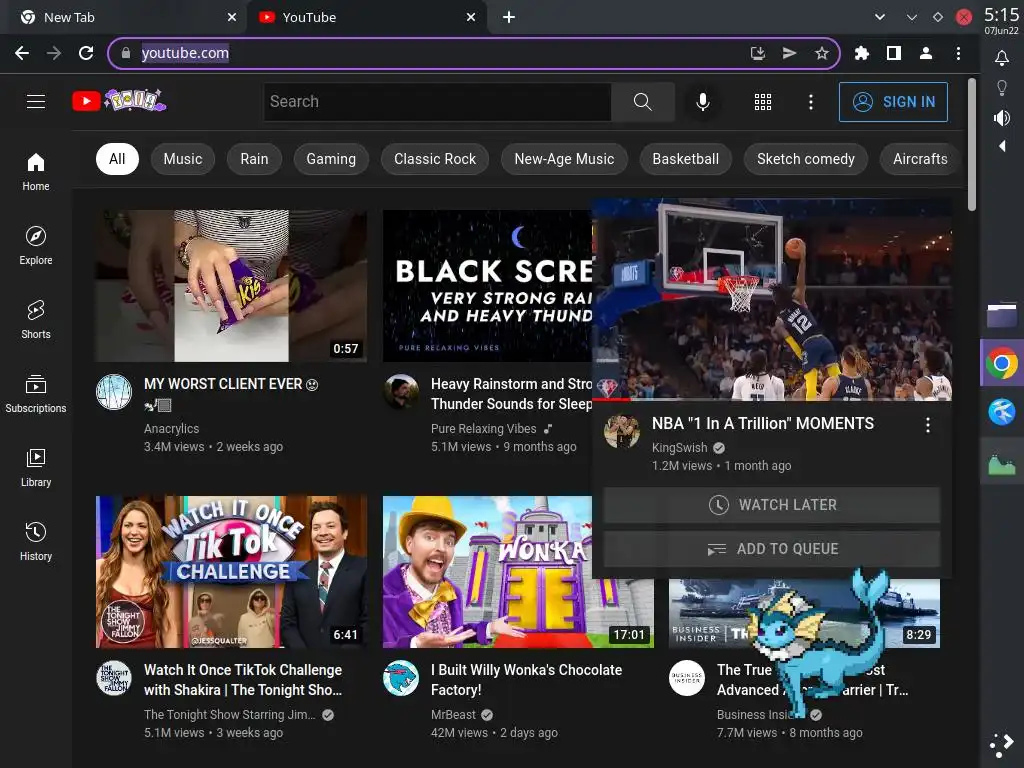The image size is (1024, 768).
Task: Click the SIGN IN button
Action: pyautogui.click(x=893, y=102)
